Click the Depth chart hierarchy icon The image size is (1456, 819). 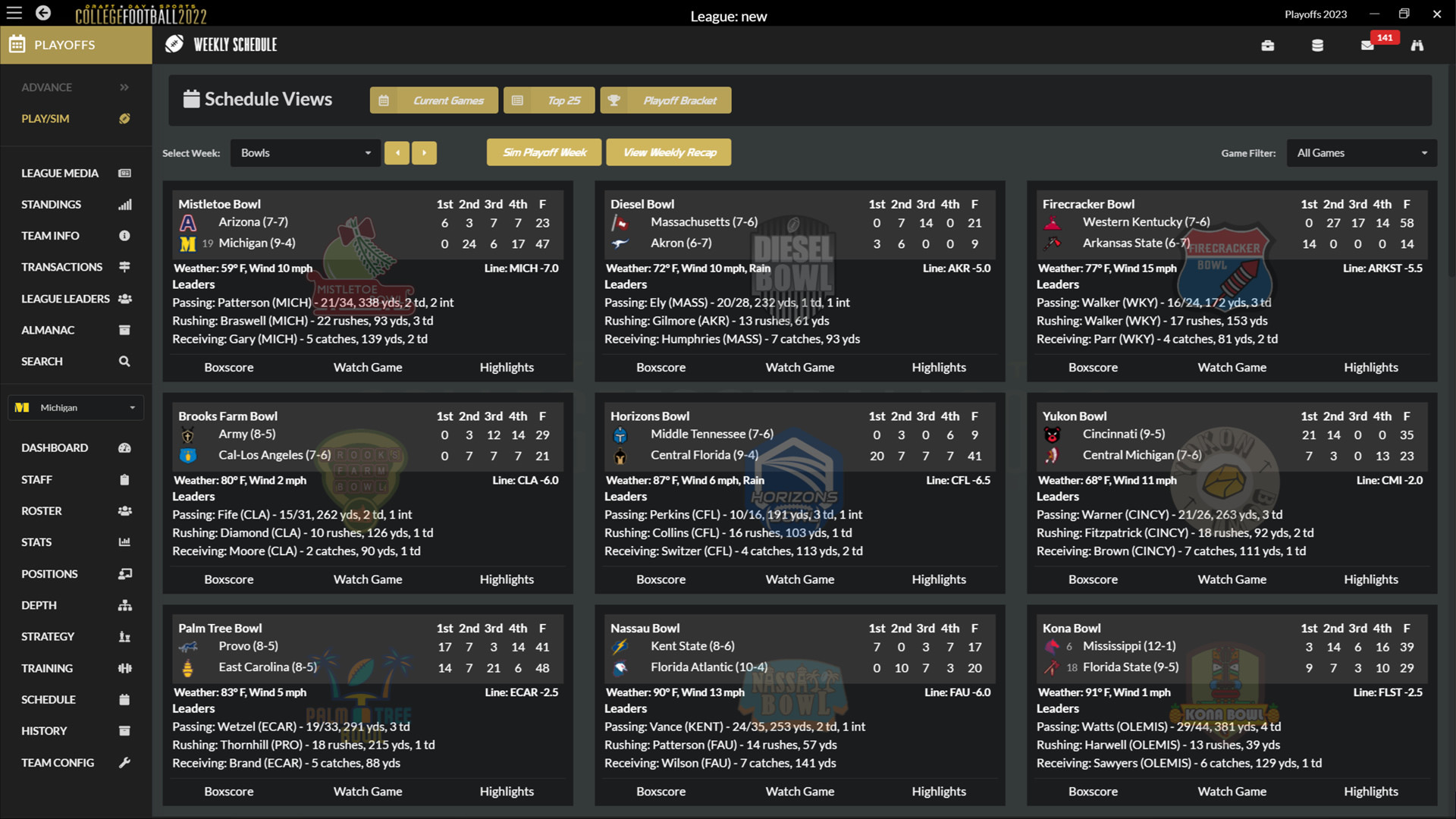[x=124, y=605]
